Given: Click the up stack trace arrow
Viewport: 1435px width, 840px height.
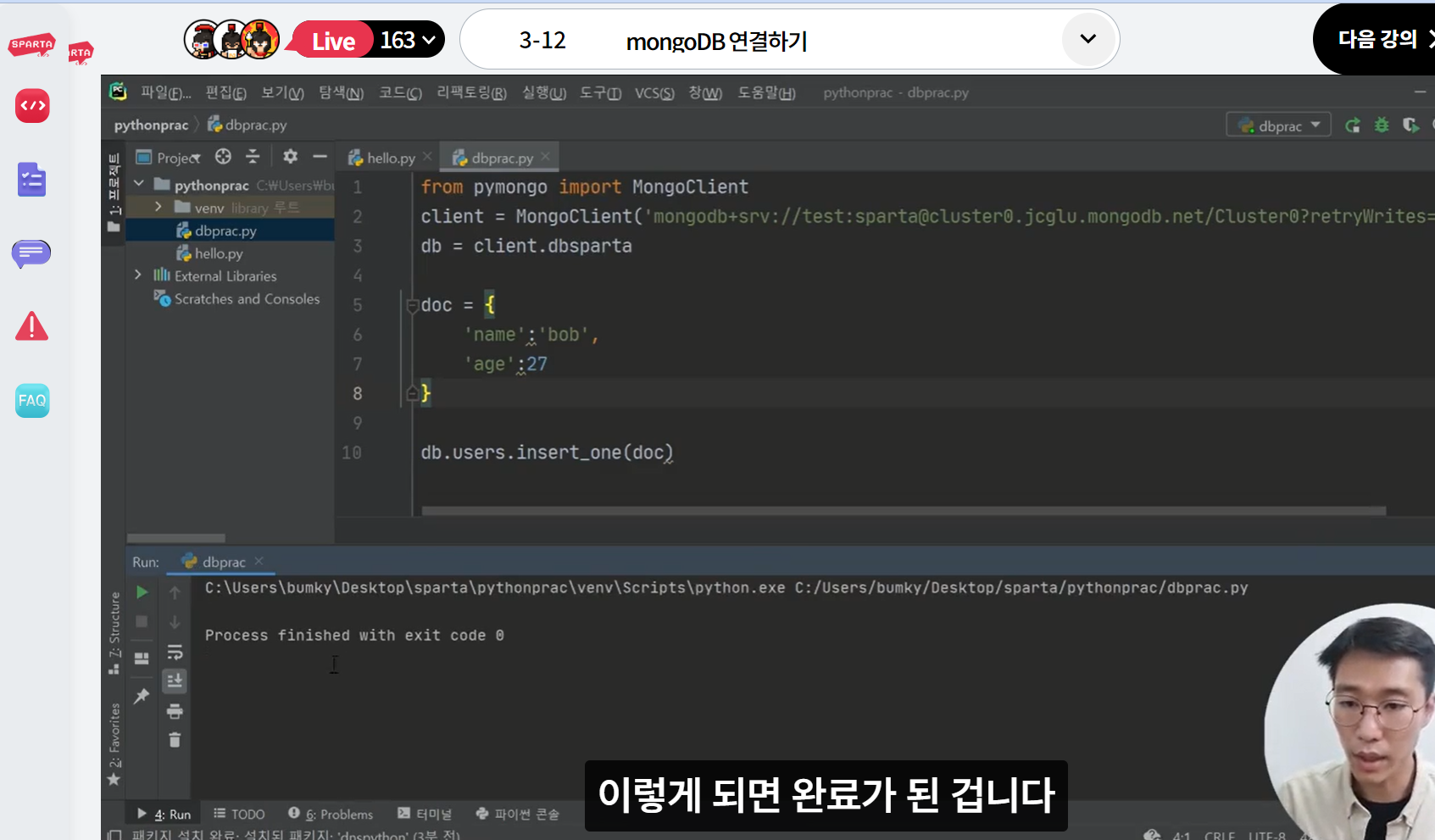Looking at the screenshot, I should point(175,592).
